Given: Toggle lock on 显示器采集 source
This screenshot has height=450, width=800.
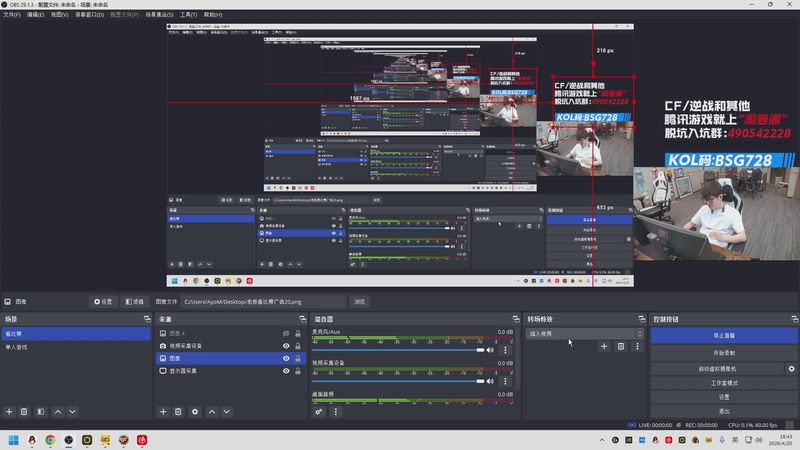Looking at the screenshot, I should coord(298,371).
